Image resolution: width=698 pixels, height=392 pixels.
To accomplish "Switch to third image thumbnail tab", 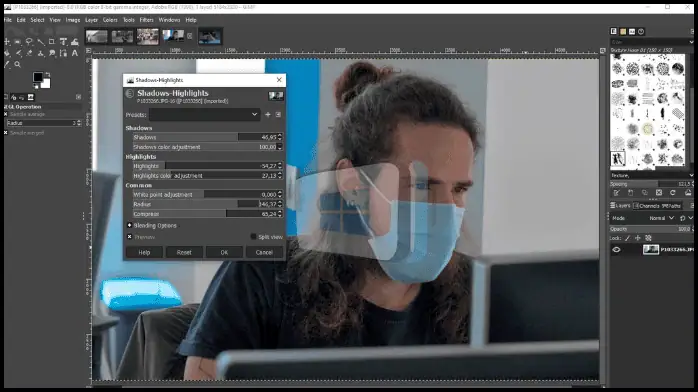I will coord(147,36).
